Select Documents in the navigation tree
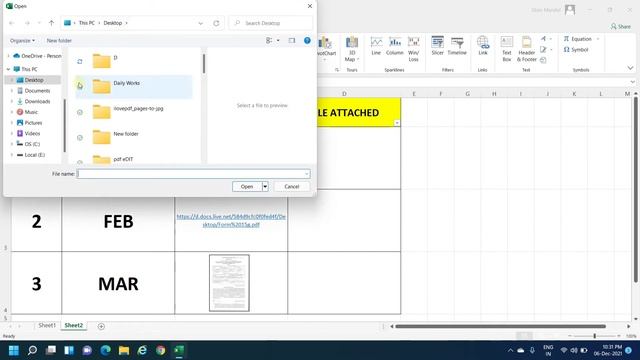 (x=37, y=91)
